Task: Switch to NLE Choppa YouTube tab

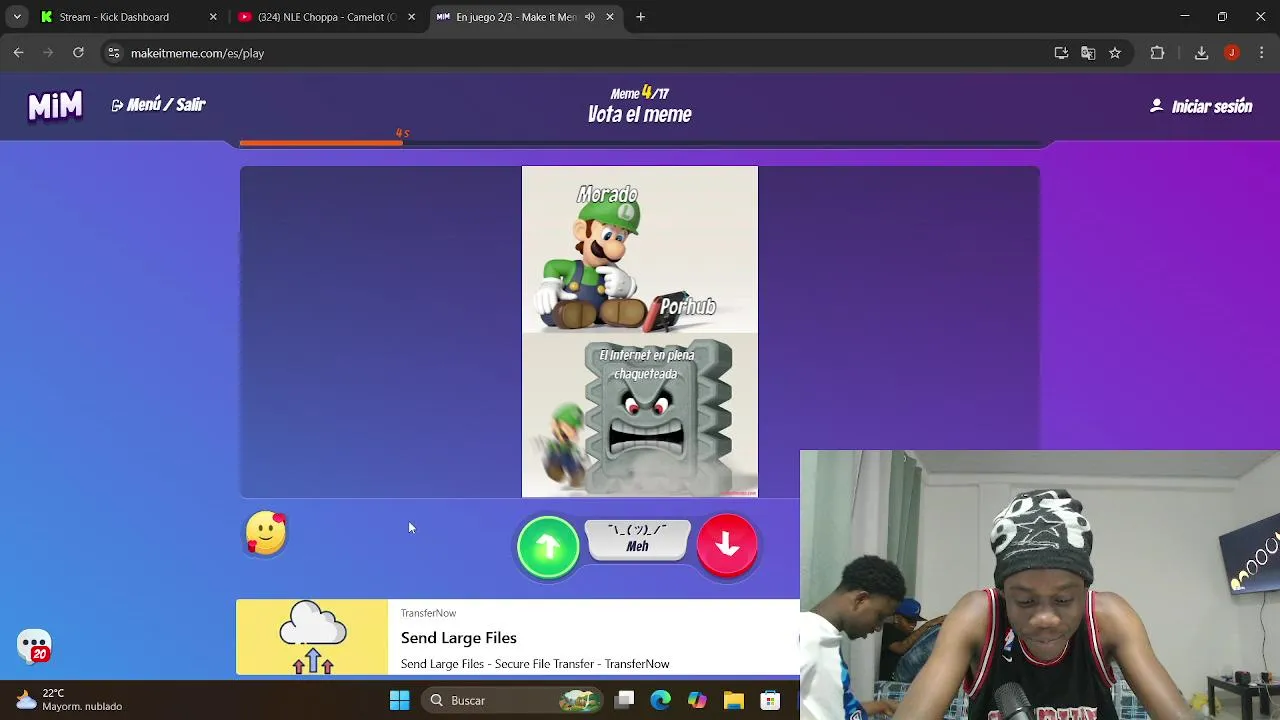Action: 327,17
